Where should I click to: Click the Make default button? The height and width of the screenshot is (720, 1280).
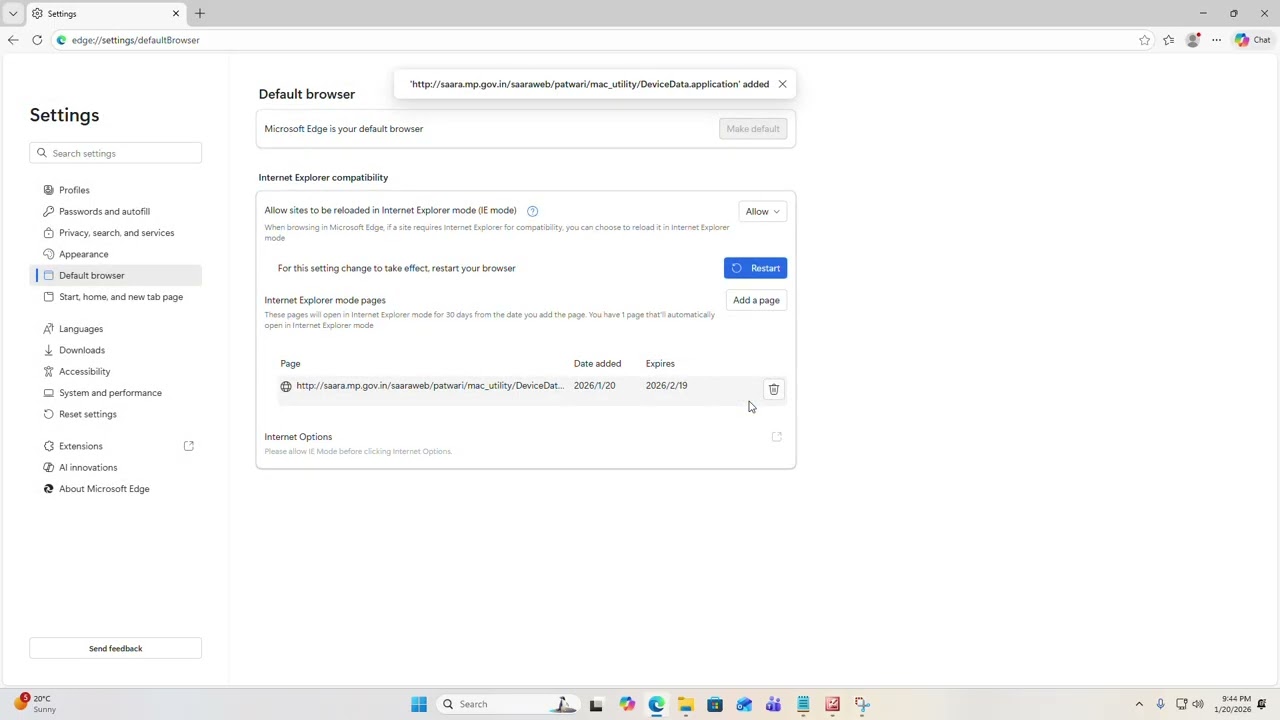click(x=753, y=129)
